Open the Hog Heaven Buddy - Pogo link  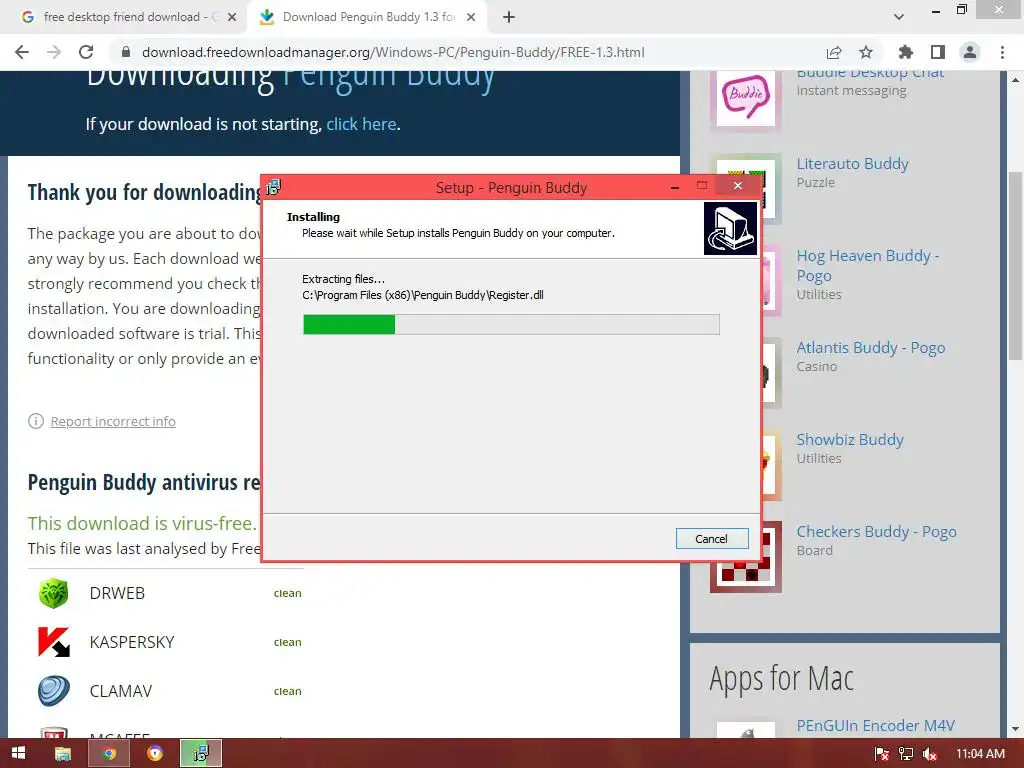pyautogui.click(x=868, y=265)
